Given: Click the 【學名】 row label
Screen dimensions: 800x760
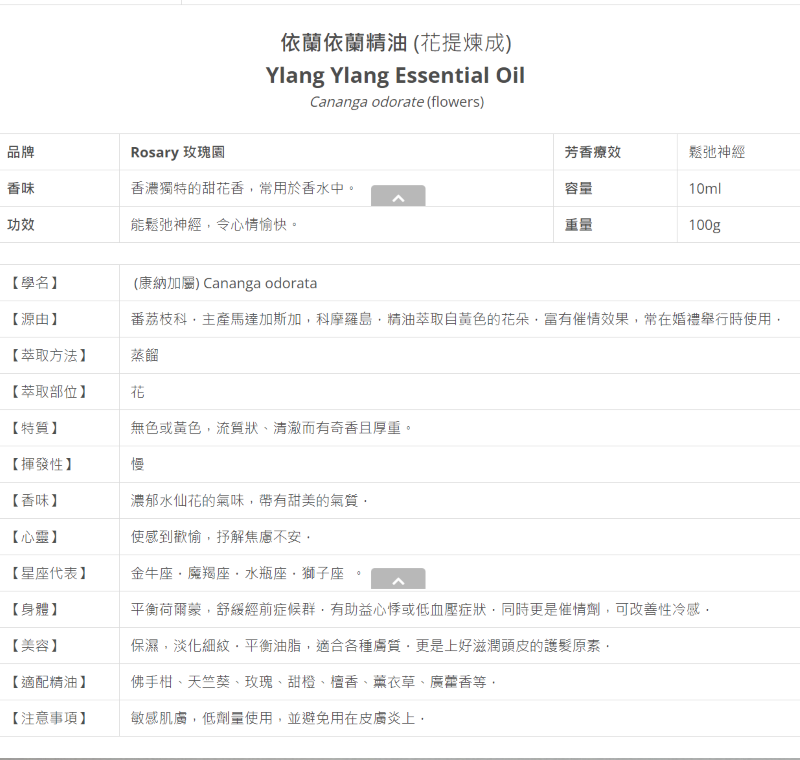Looking at the screenshot, I should [34, 283].
